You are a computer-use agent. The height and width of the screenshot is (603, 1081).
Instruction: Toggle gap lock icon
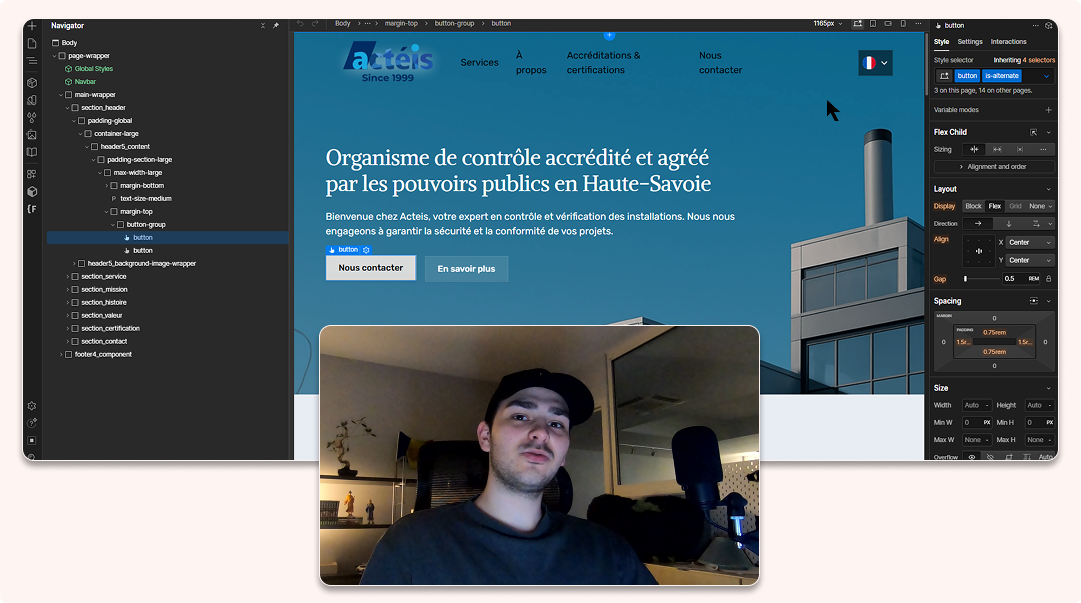pos(1049,278)
